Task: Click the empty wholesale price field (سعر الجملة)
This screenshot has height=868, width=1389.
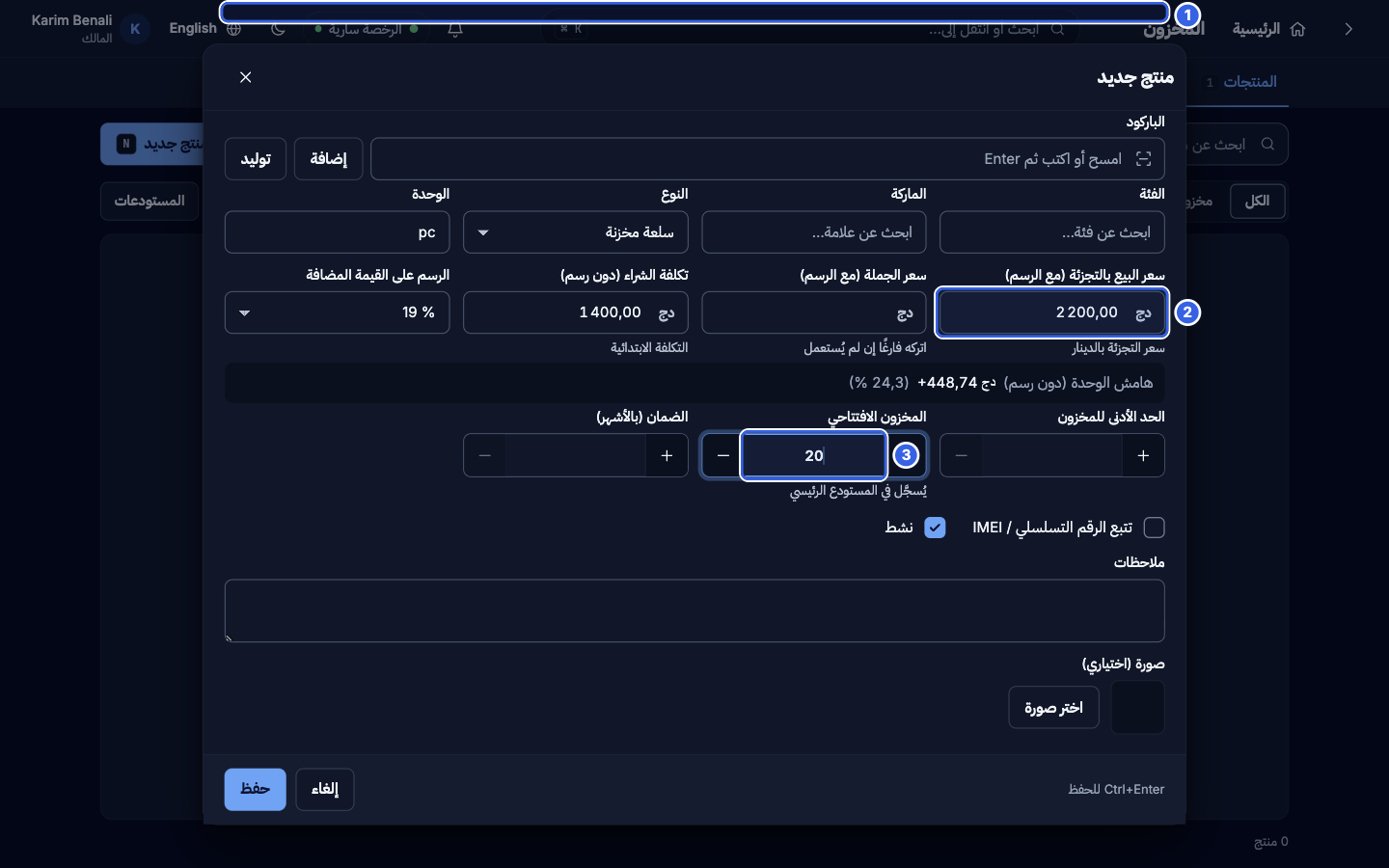Action: pos(814,312)
